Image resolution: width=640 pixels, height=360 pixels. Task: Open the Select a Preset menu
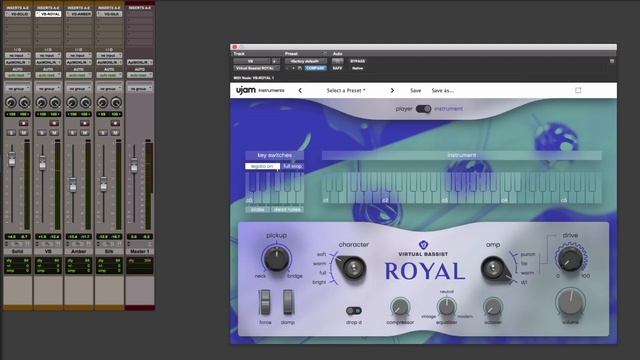click(x=346, y=91)
